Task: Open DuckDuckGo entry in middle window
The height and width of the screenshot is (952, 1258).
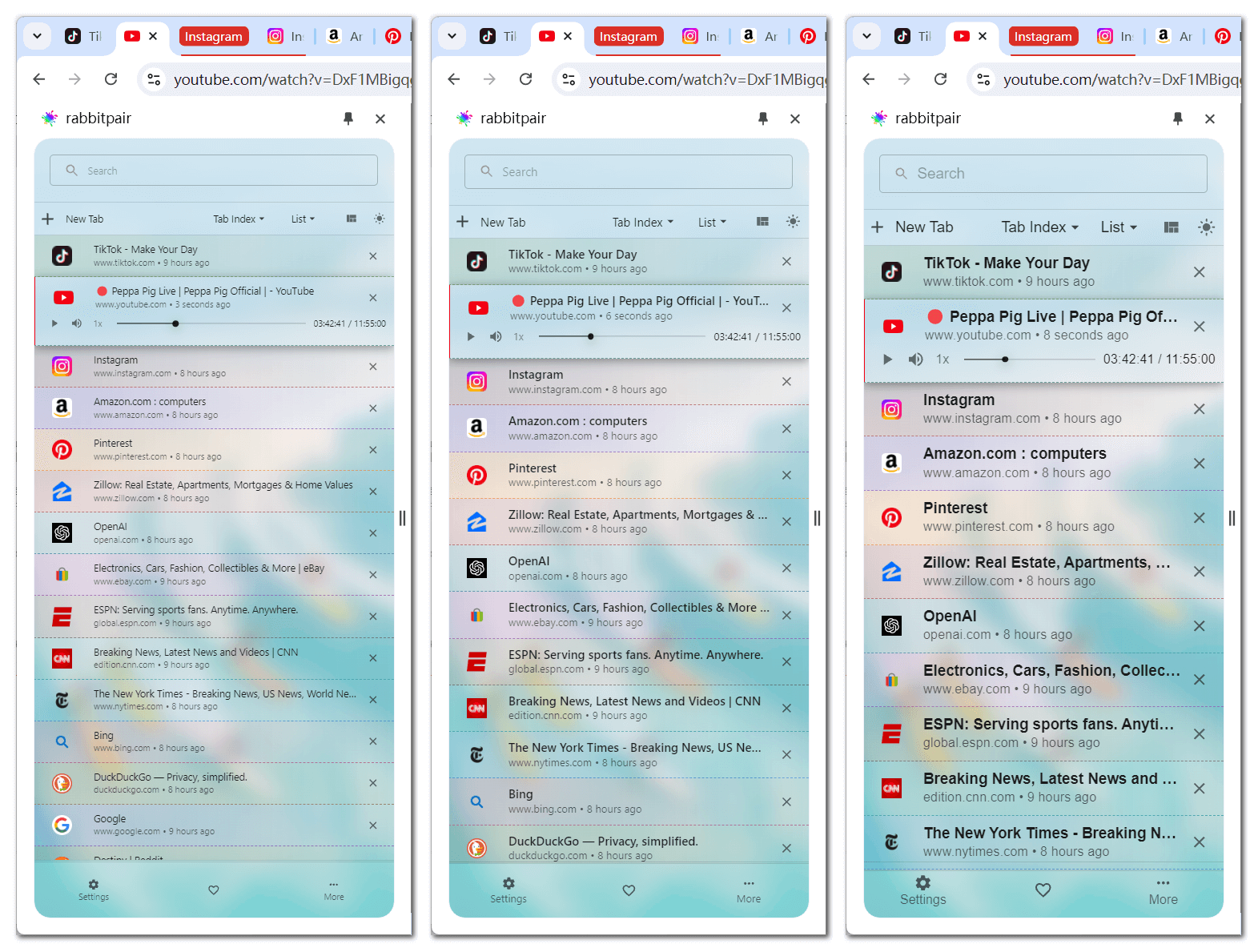Action: [x=629, y=848]
